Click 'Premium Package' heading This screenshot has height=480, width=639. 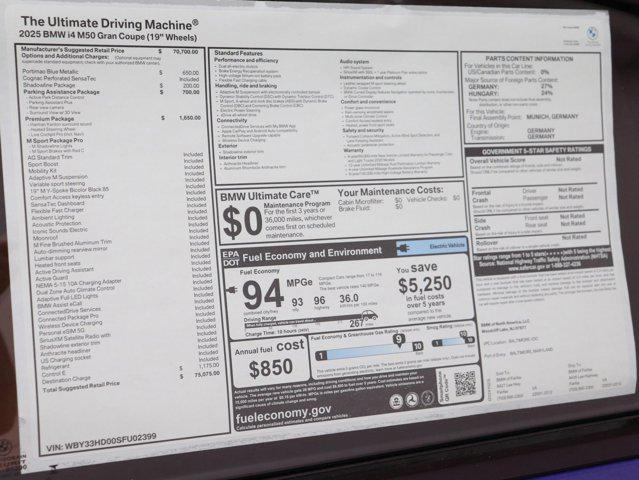[49, 119]
